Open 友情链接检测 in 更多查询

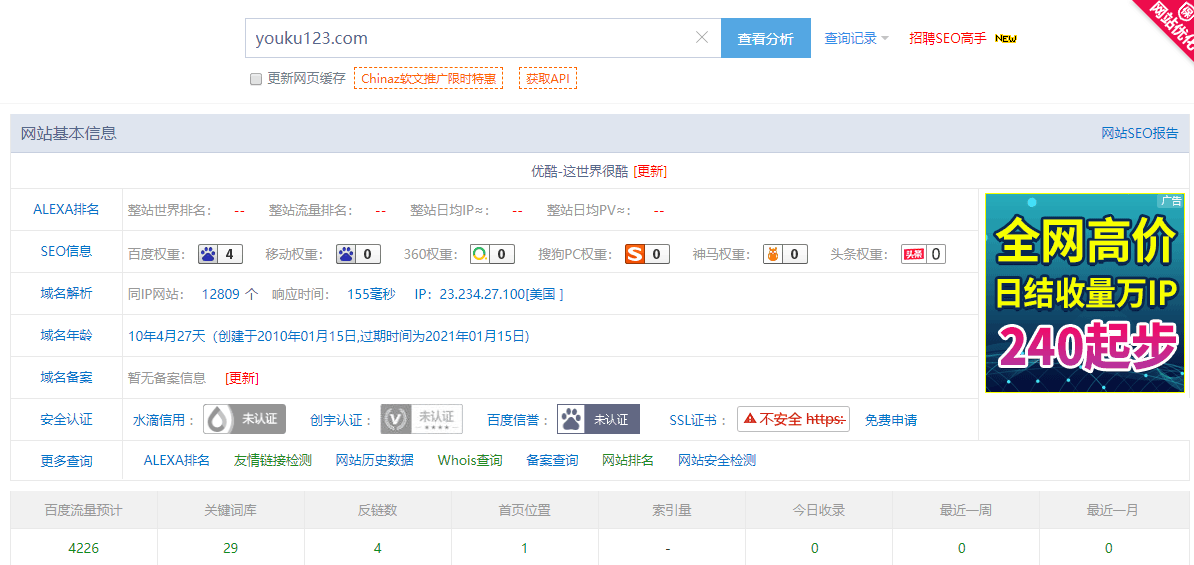(273, 460)
